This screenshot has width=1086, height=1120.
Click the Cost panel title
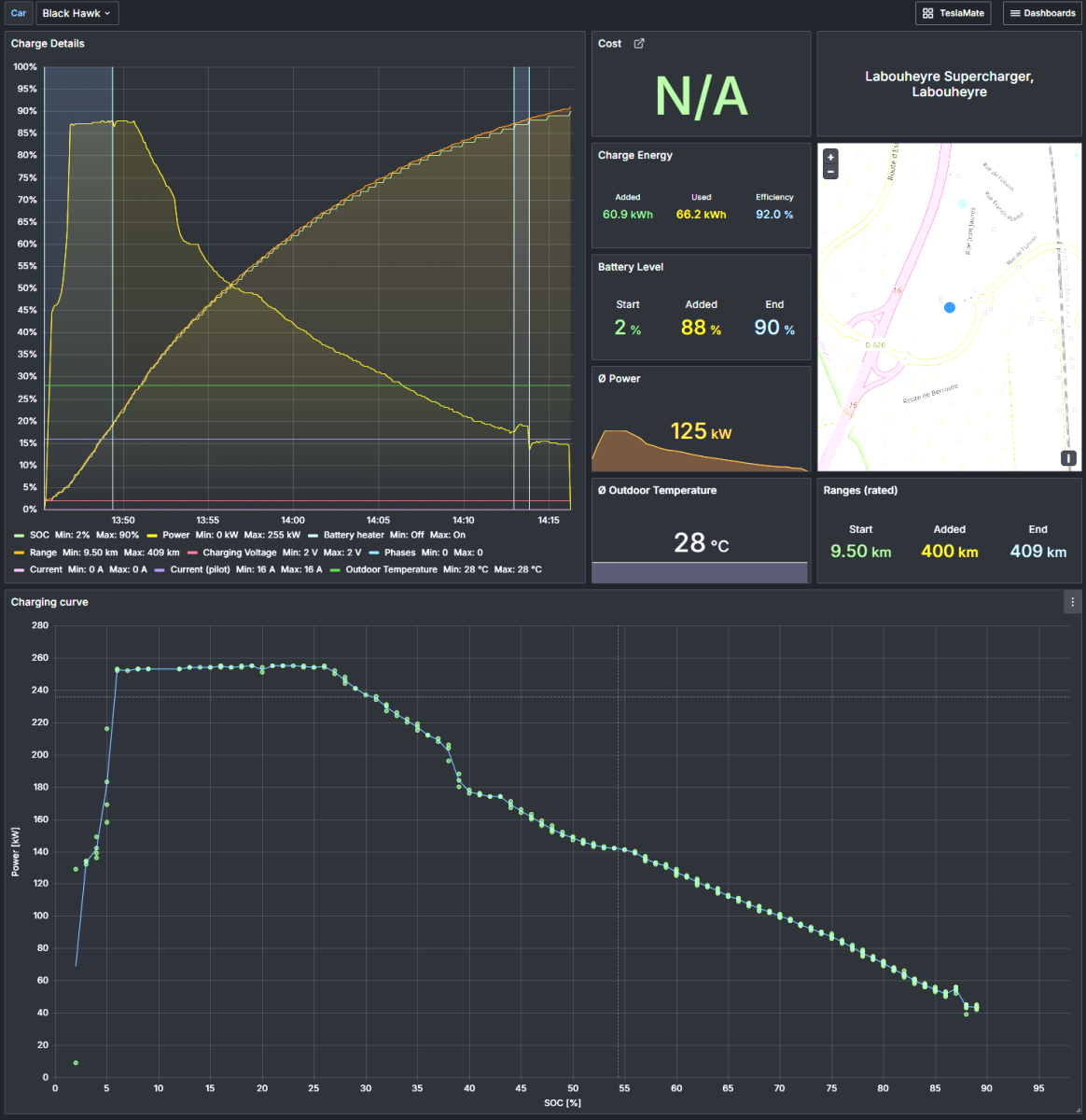click(609, 44)
